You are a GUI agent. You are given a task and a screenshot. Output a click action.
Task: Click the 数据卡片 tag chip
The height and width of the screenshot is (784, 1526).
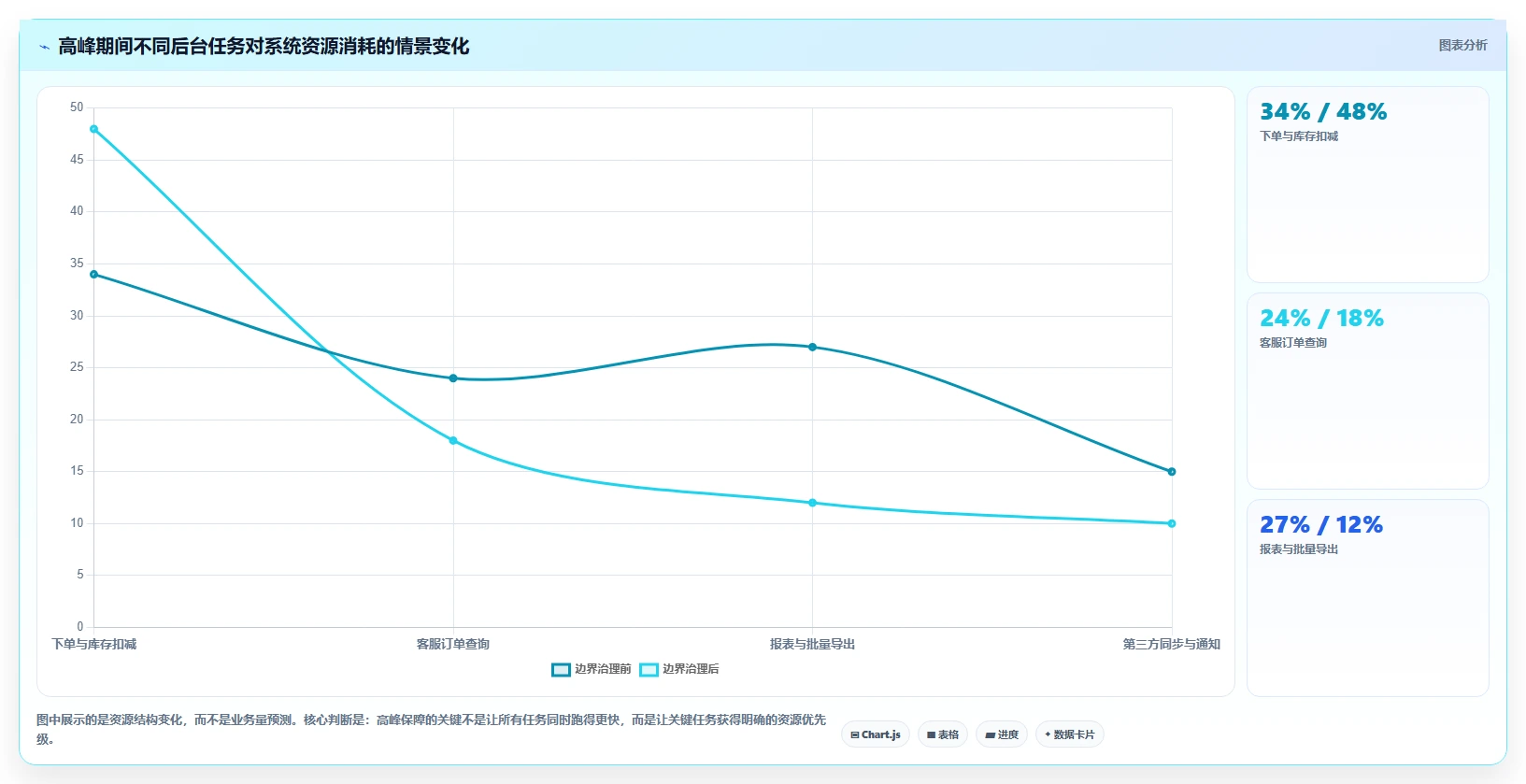tap(1070, 734)
